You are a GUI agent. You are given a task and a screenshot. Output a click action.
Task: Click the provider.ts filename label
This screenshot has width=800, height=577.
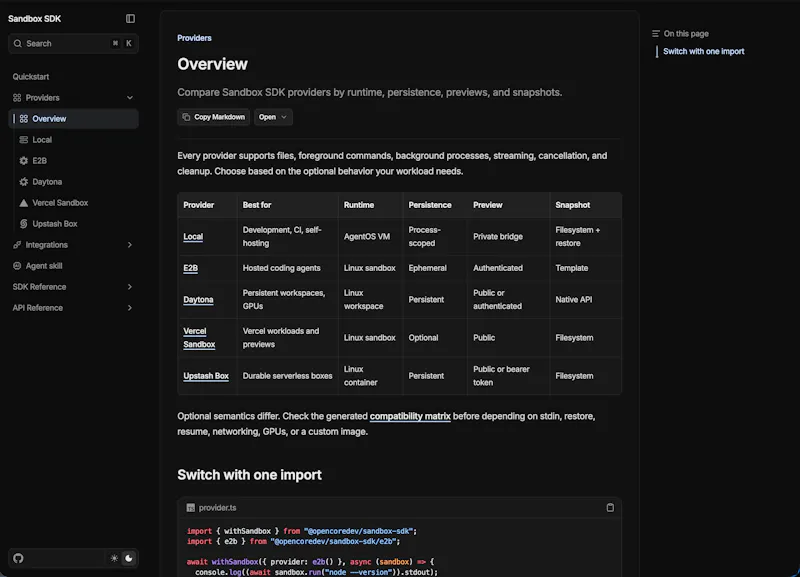(x=217, y=508)
